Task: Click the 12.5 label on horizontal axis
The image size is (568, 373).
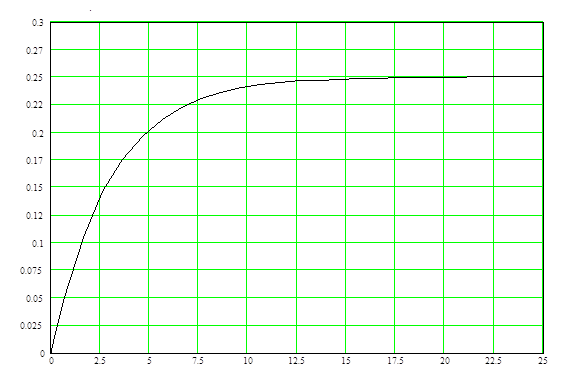Action: pyautogui.click(x=297, y=361)
